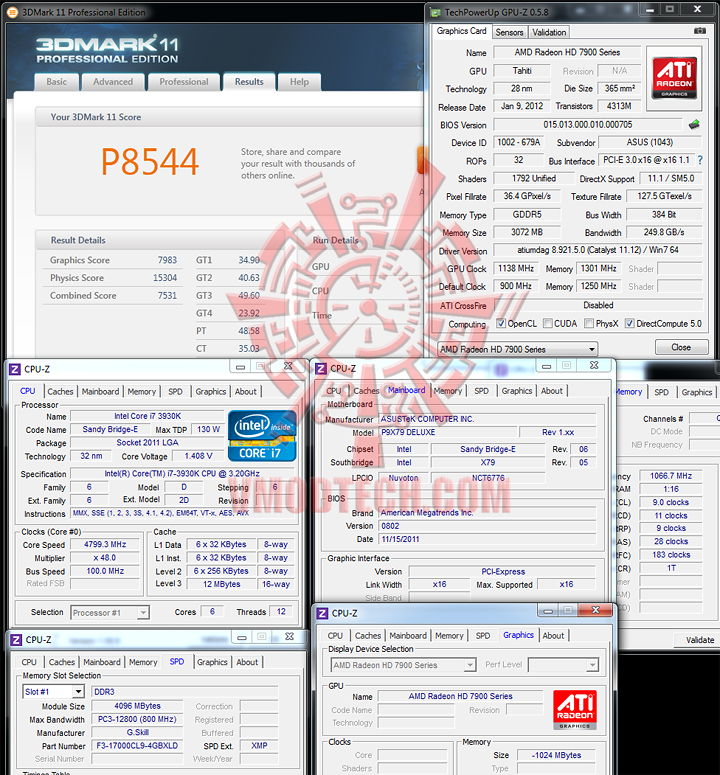This screenshot has height=775, width=720.
Task: Open the Graphics Card tab in GPU-Z
Action: (462, 31)
